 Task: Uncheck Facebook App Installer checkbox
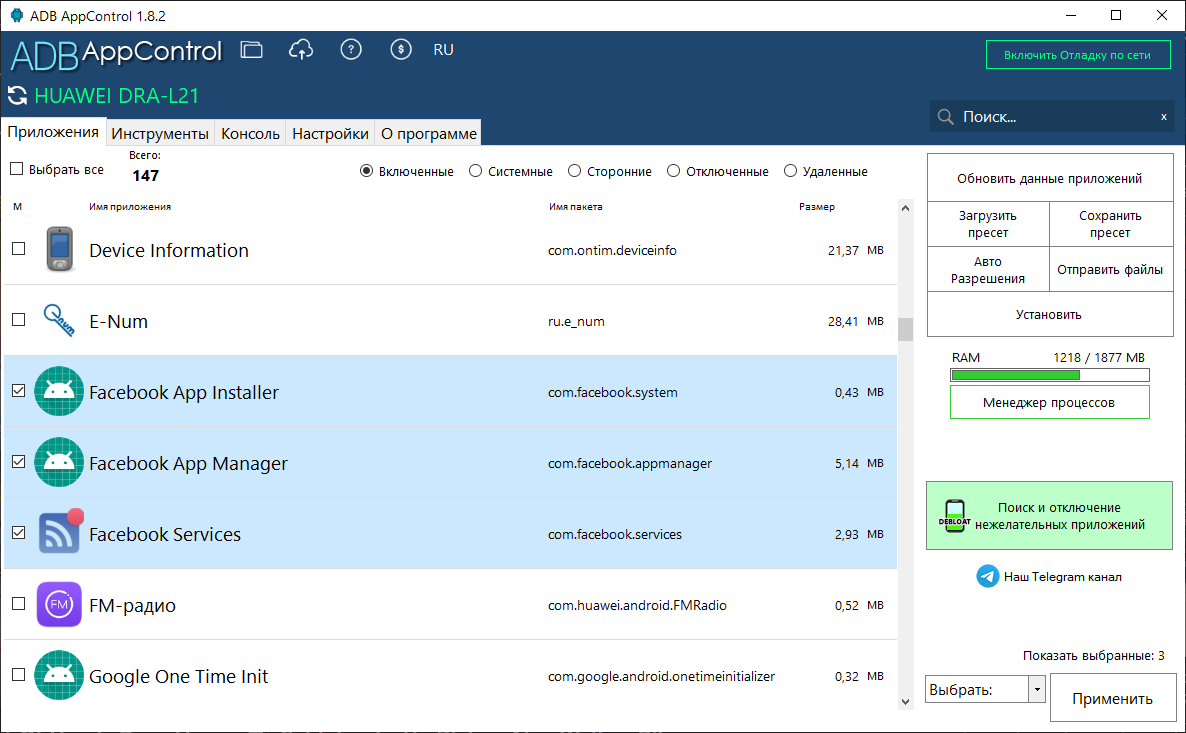(19, 391)
